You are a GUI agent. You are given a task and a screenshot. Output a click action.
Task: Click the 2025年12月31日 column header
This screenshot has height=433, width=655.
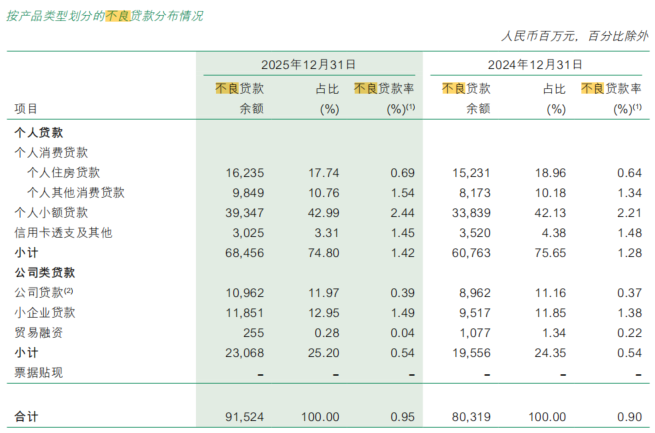coord(308,65)
